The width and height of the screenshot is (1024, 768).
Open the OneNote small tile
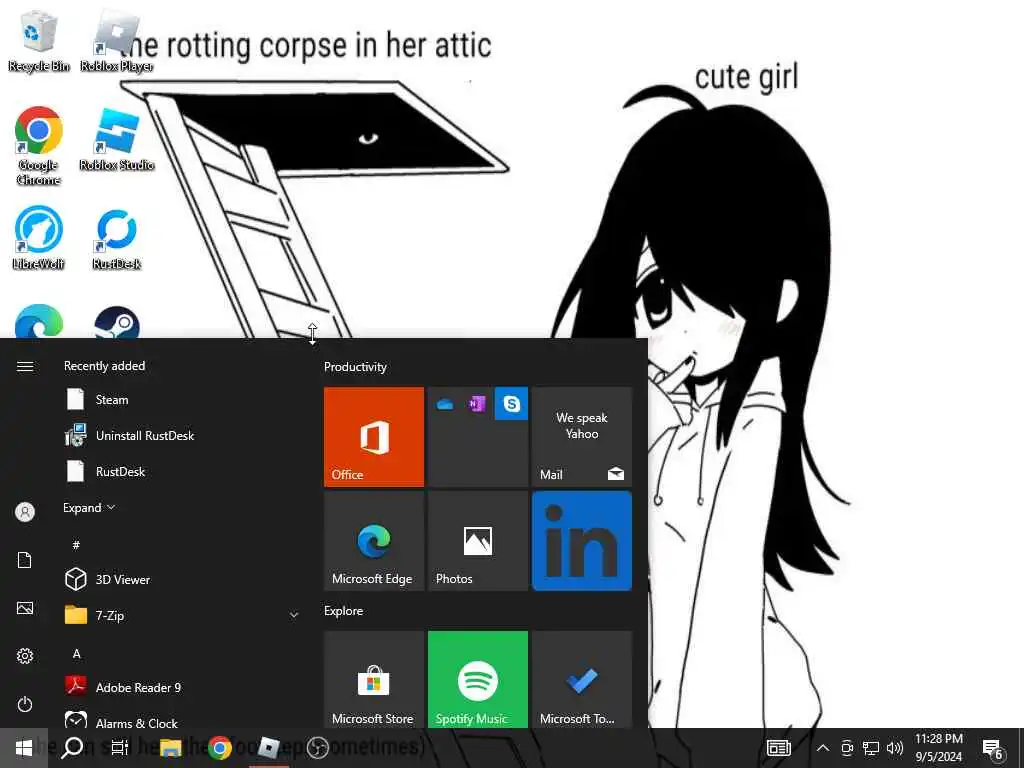point(477,404)
